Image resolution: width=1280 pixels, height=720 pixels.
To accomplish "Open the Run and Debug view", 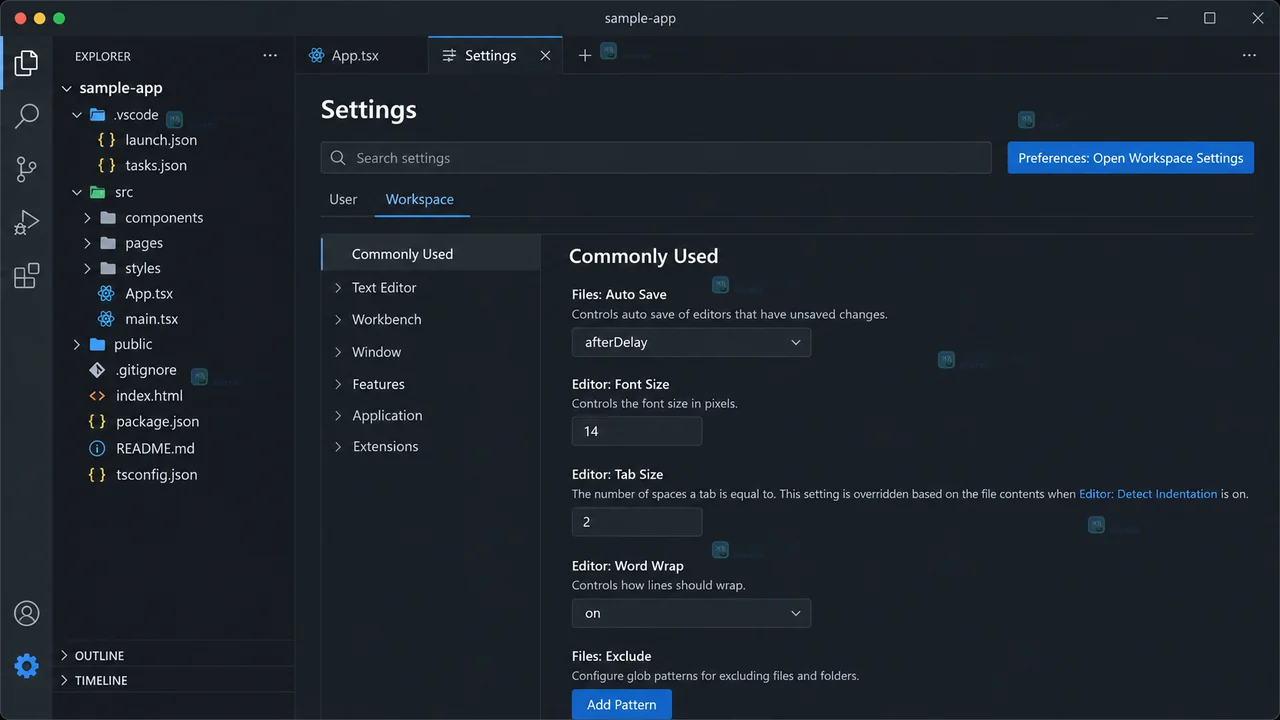I will [27, 222].
